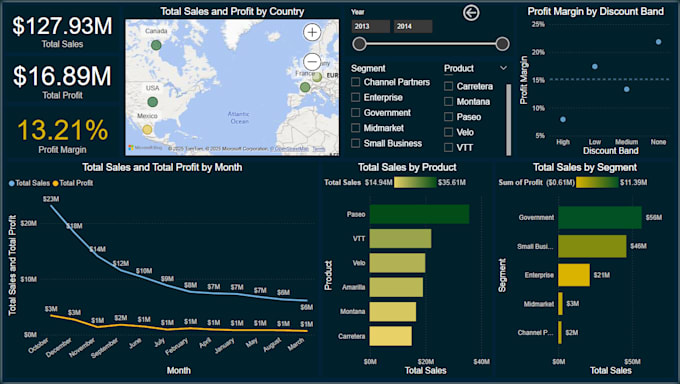Viewport: 680px width, 384px height.
Task: Click the 2013 year start field
Action: [370, 26]
